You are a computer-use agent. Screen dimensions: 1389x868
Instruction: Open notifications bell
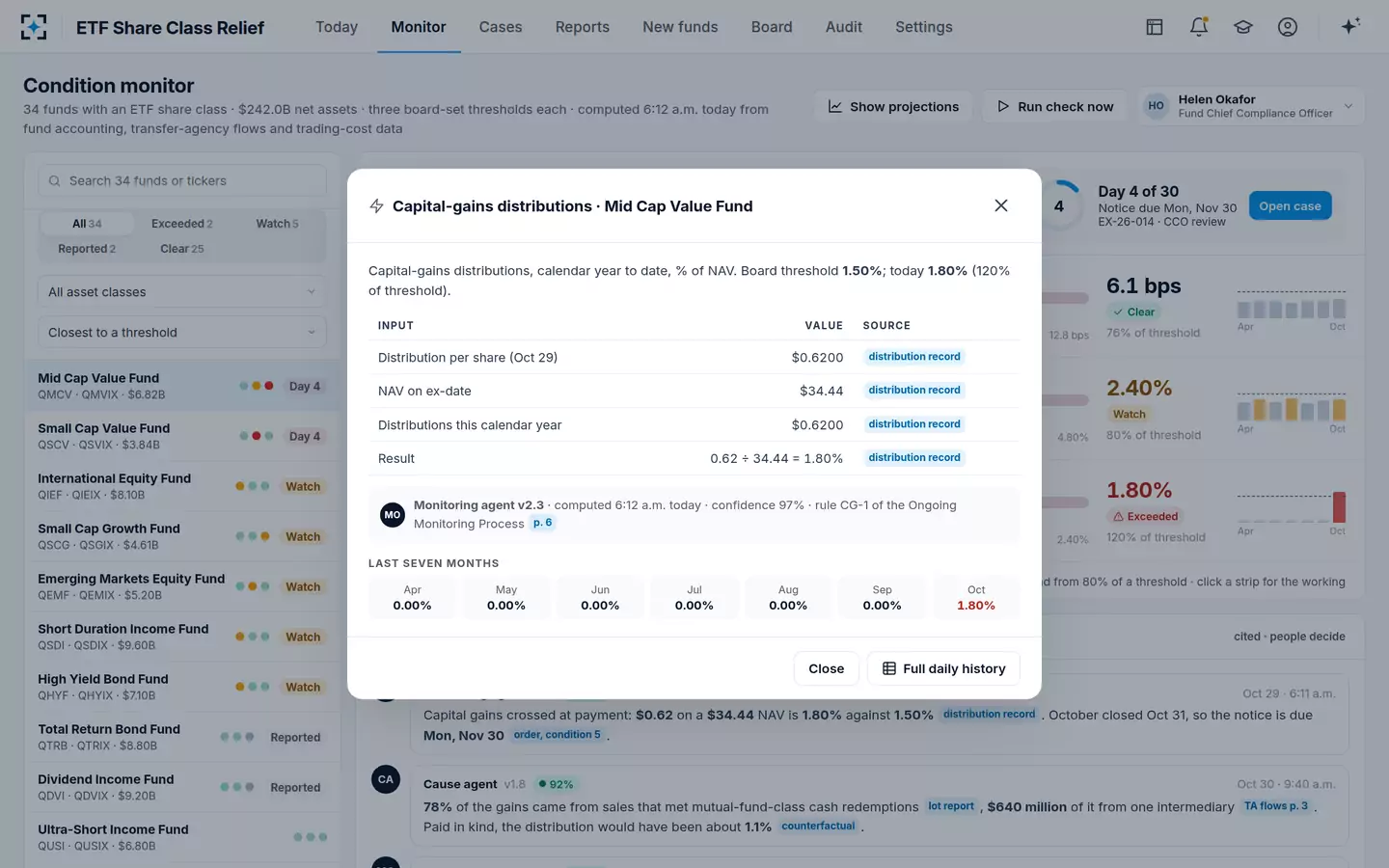tap(1199, 27)
